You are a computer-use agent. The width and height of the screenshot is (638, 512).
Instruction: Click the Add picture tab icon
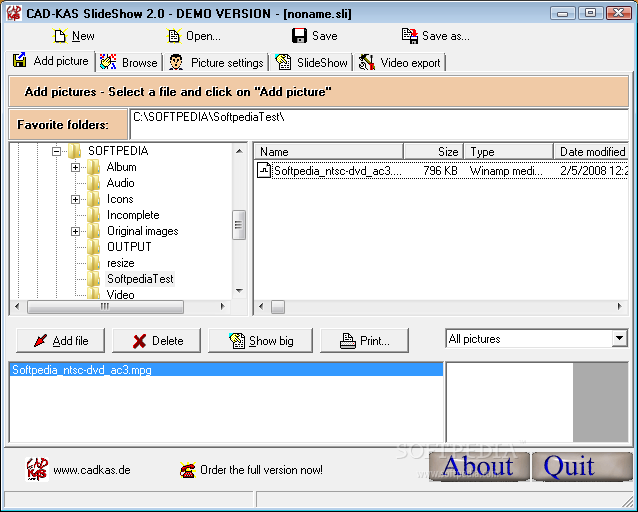coord(20,60)
